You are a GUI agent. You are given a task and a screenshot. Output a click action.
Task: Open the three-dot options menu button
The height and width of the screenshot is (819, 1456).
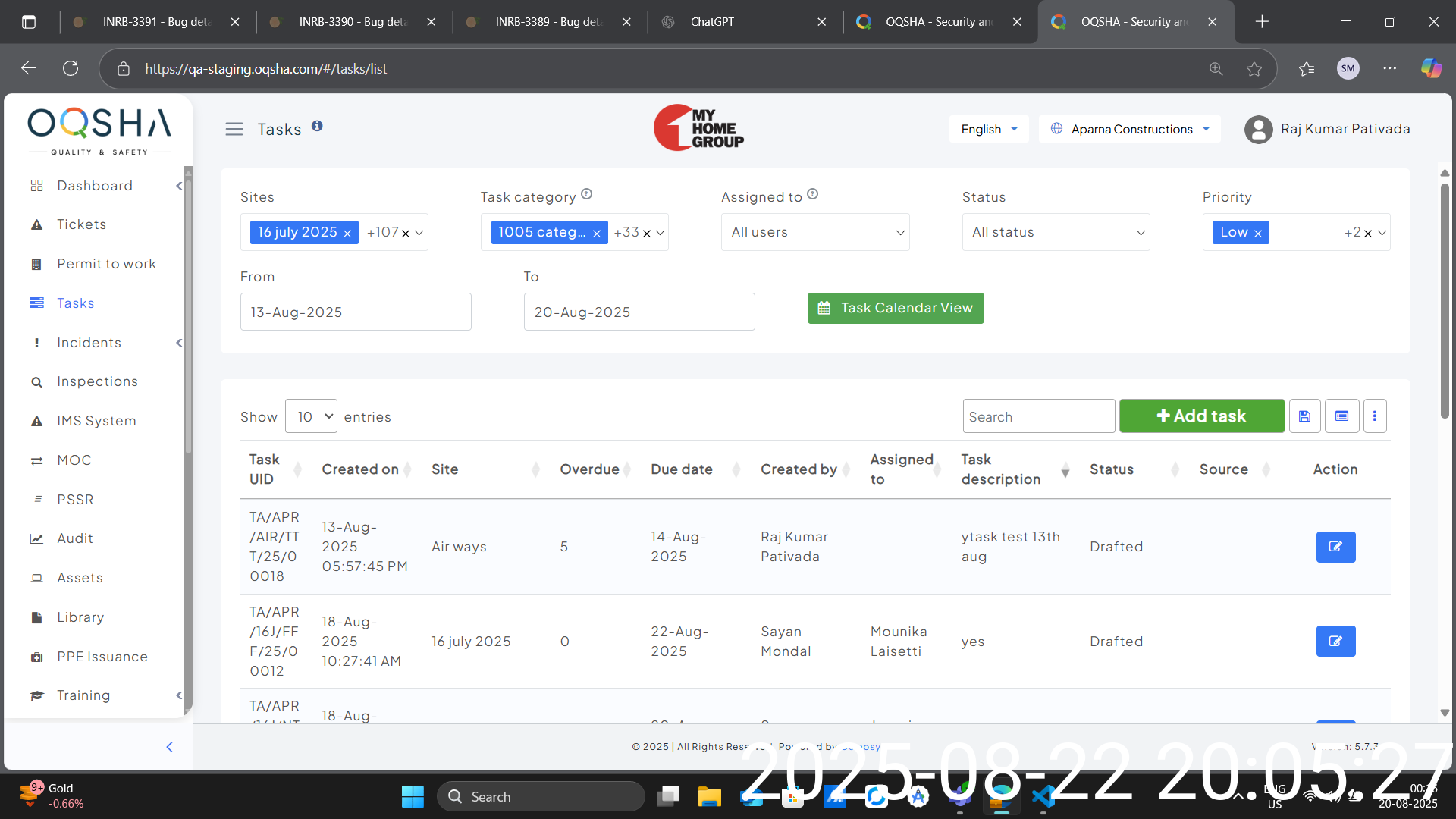pos(1374,416)
